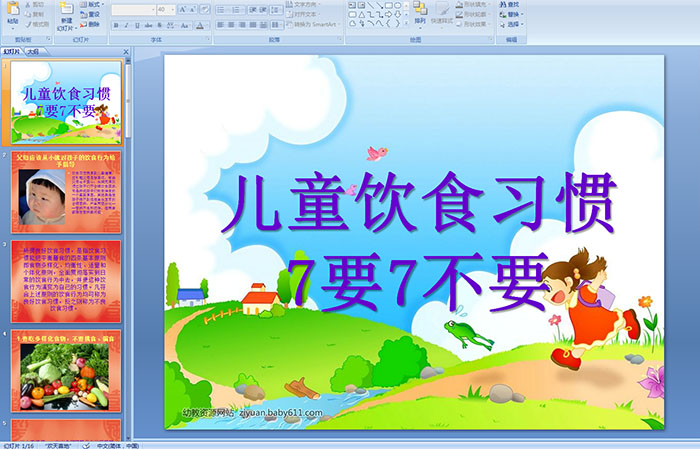700x449 pixels.
Task: Toggle Align Text Right
Action: (x=242, y=25)
